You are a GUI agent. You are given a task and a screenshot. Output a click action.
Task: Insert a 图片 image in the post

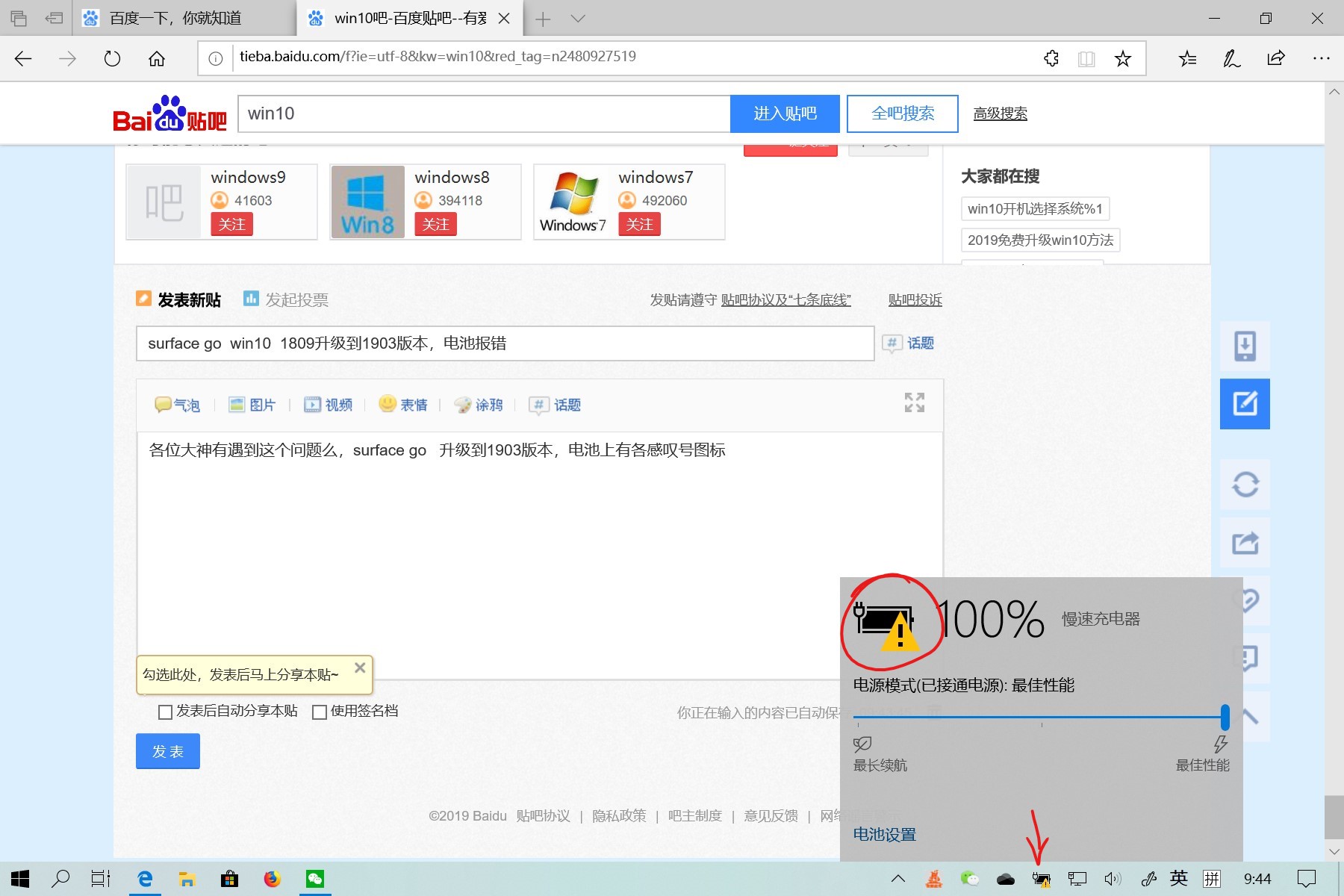(x=252, y=405)
